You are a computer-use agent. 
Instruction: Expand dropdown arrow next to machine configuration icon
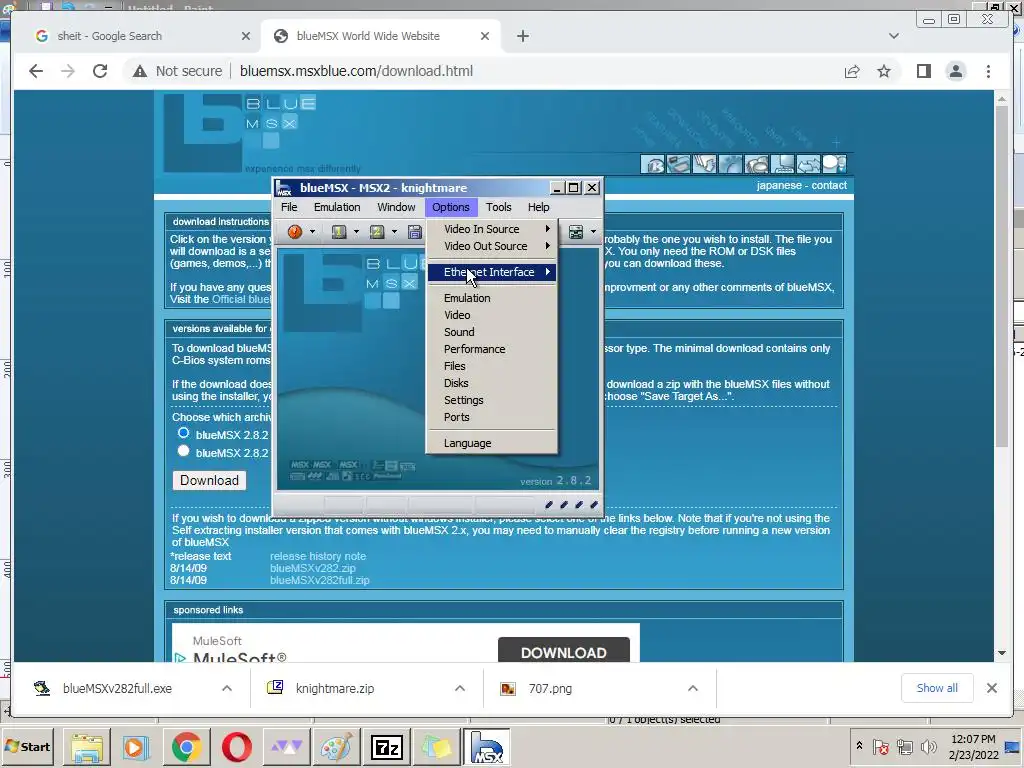(593, 232)
